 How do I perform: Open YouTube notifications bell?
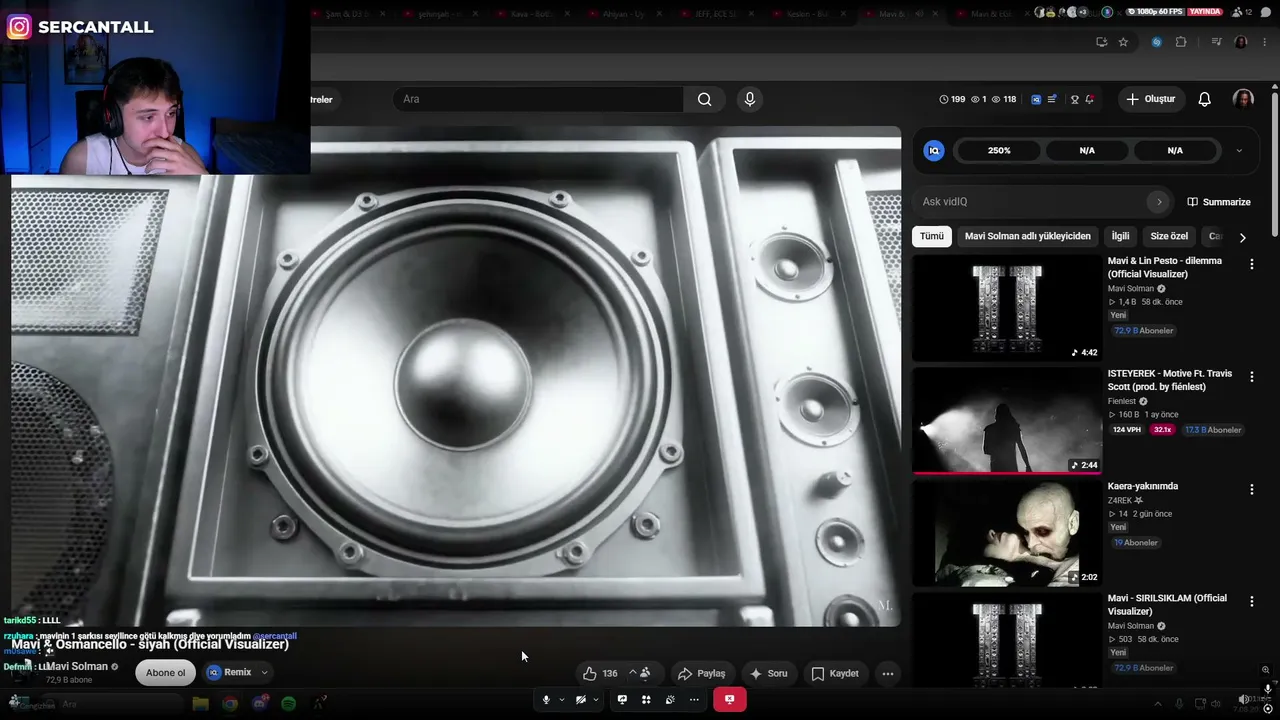[x=1205, y=99]
